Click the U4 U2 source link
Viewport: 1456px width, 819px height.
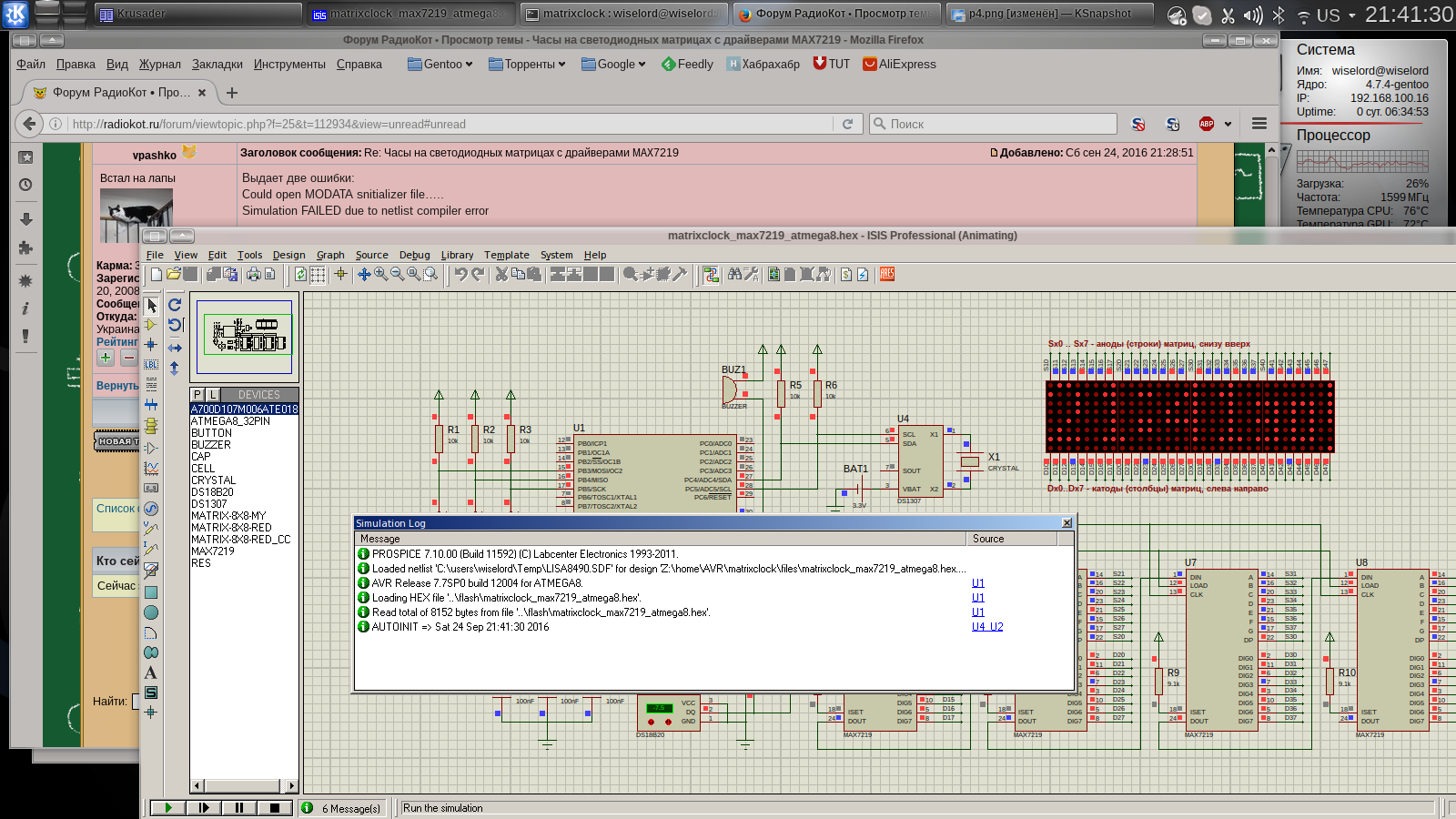point(986,627)
